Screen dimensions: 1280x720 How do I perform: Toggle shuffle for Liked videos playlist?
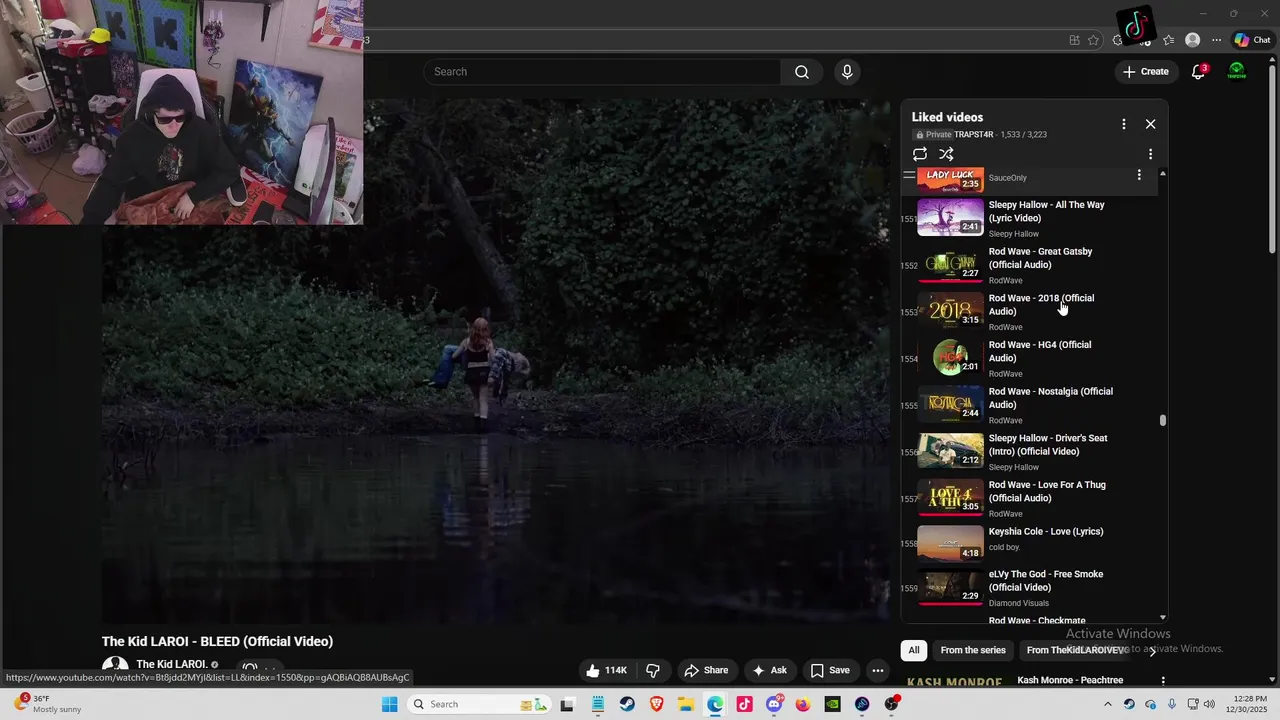(946, 154)
